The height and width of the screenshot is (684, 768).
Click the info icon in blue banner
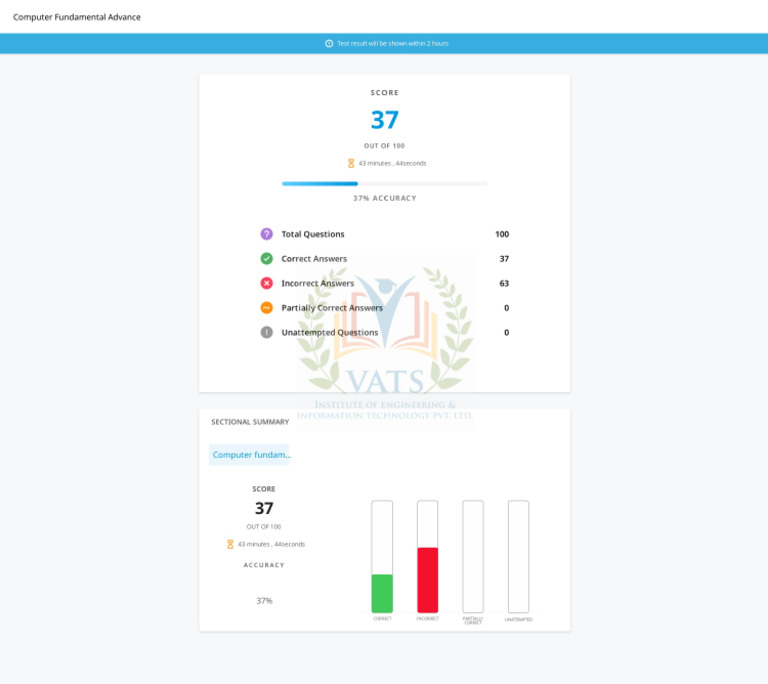[329, 44]
